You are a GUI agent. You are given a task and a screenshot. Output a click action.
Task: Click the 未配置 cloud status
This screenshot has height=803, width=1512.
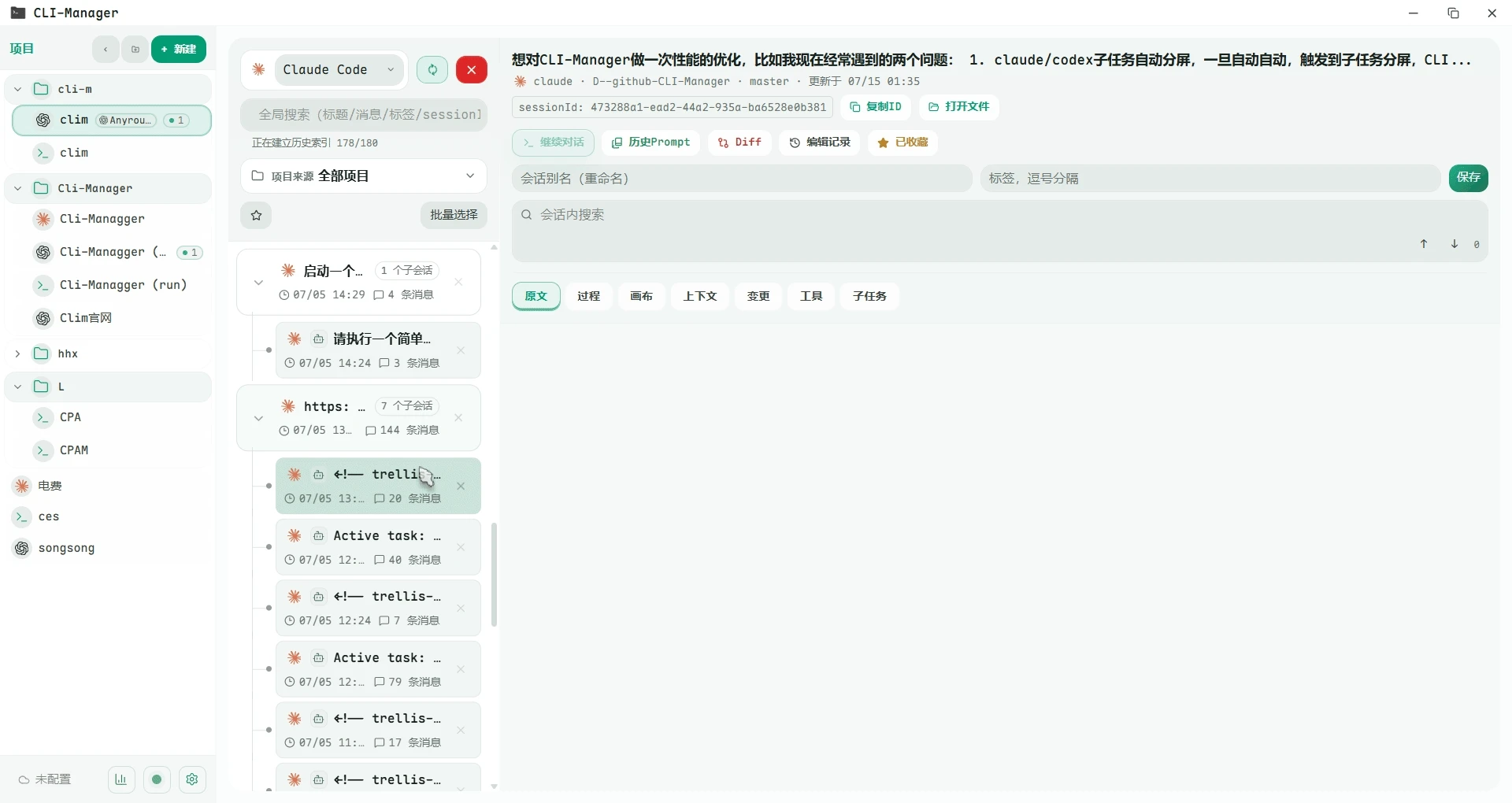click(x=45, y=779)
